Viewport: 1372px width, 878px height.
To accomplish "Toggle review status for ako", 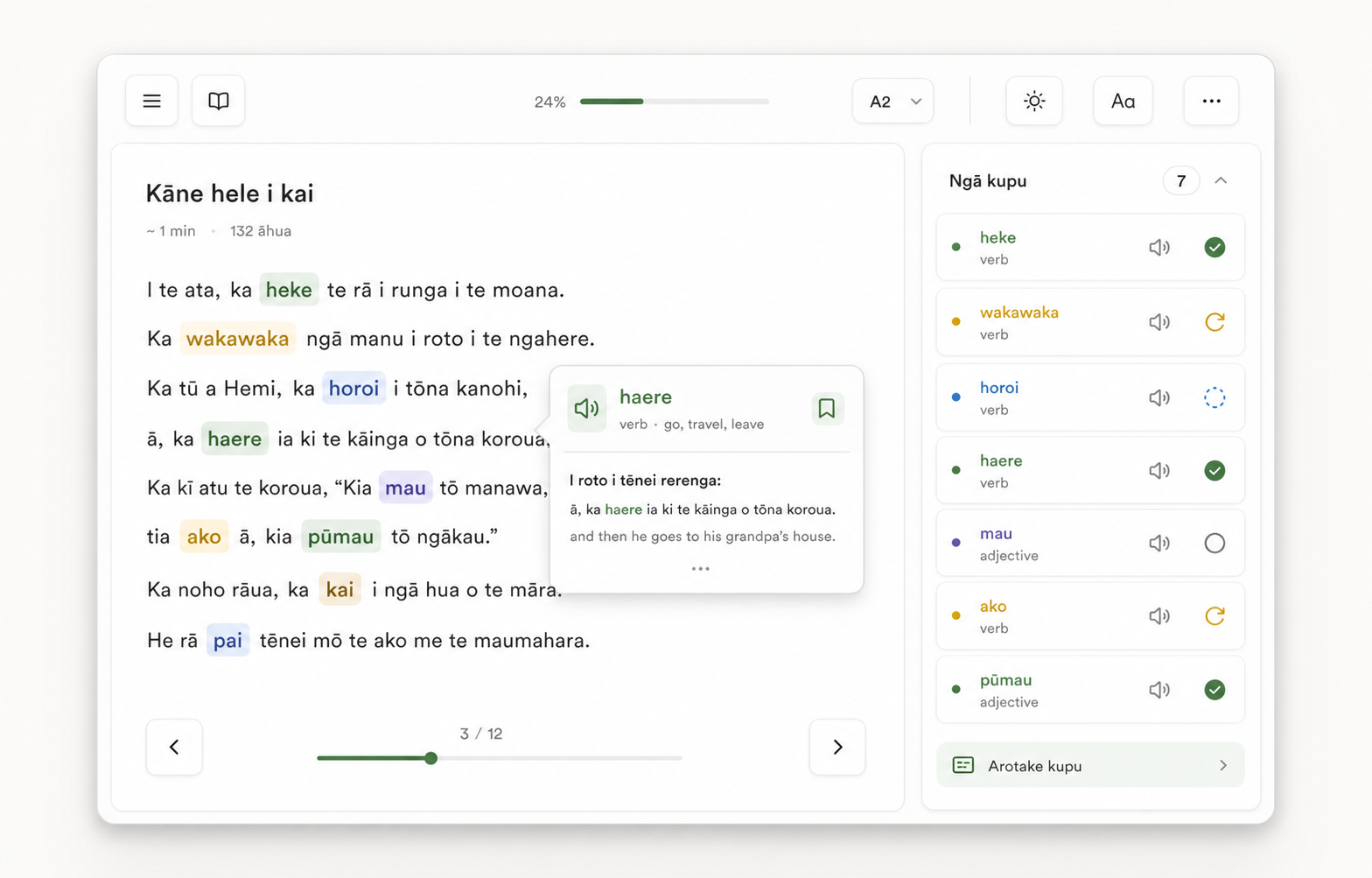I will (1214, 616).
